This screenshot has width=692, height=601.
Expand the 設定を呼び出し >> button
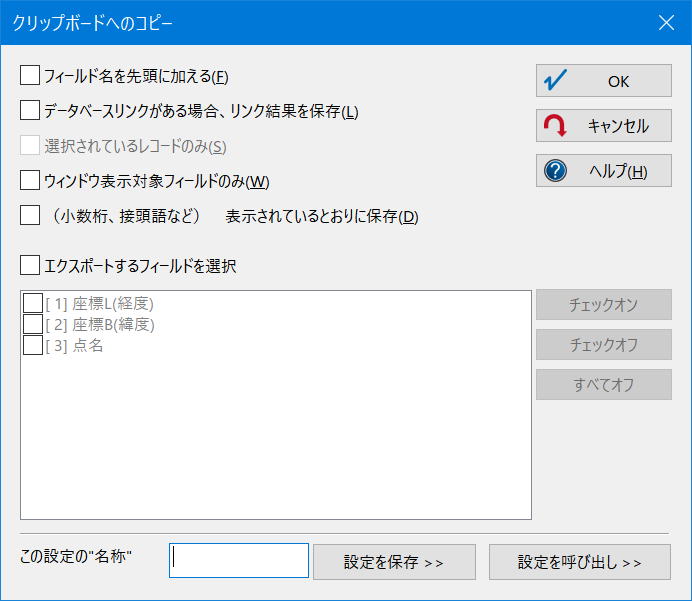point(579,562)
